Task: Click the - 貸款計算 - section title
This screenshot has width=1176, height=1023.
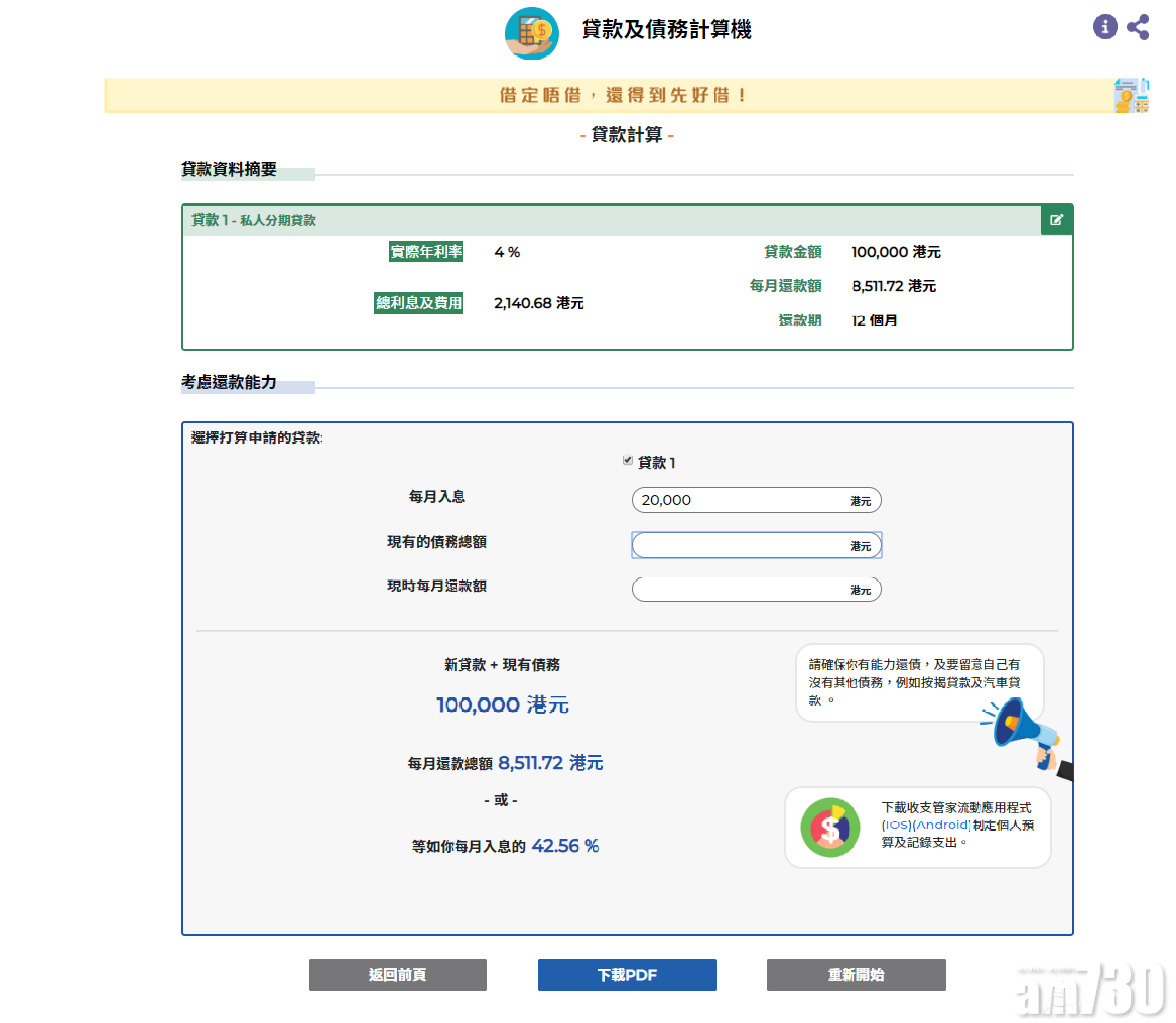Action: (627, 135)
